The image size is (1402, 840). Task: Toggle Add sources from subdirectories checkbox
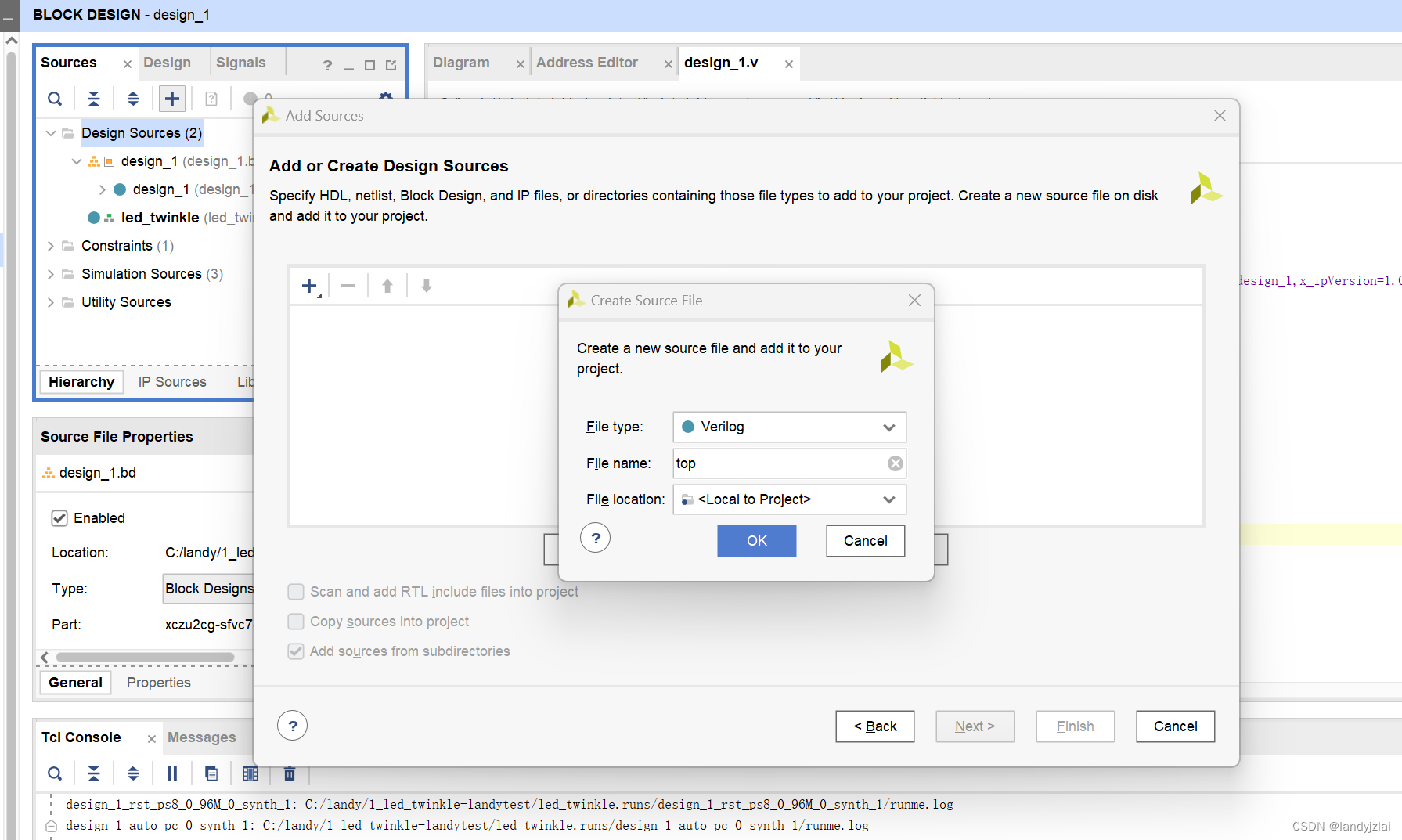click(x=296, y=651)
